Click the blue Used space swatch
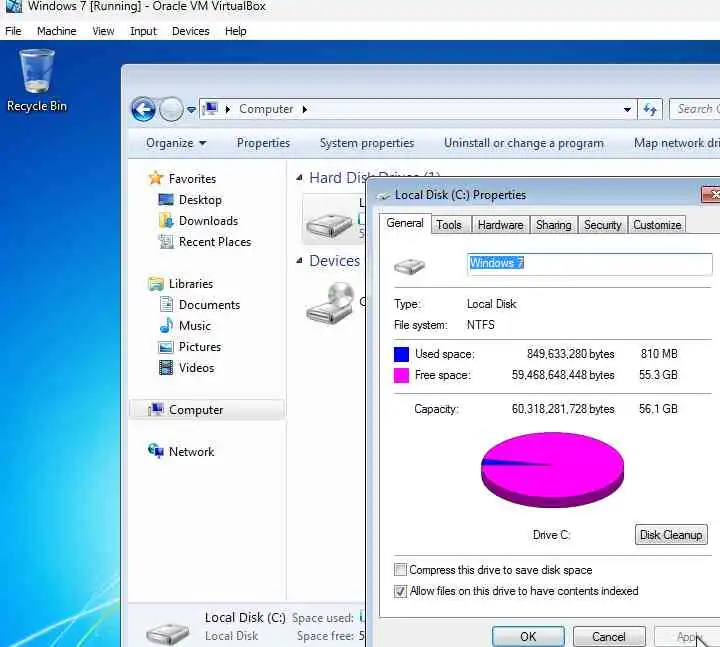This screenshot has width=720, height=647. [x=401, y=354]
